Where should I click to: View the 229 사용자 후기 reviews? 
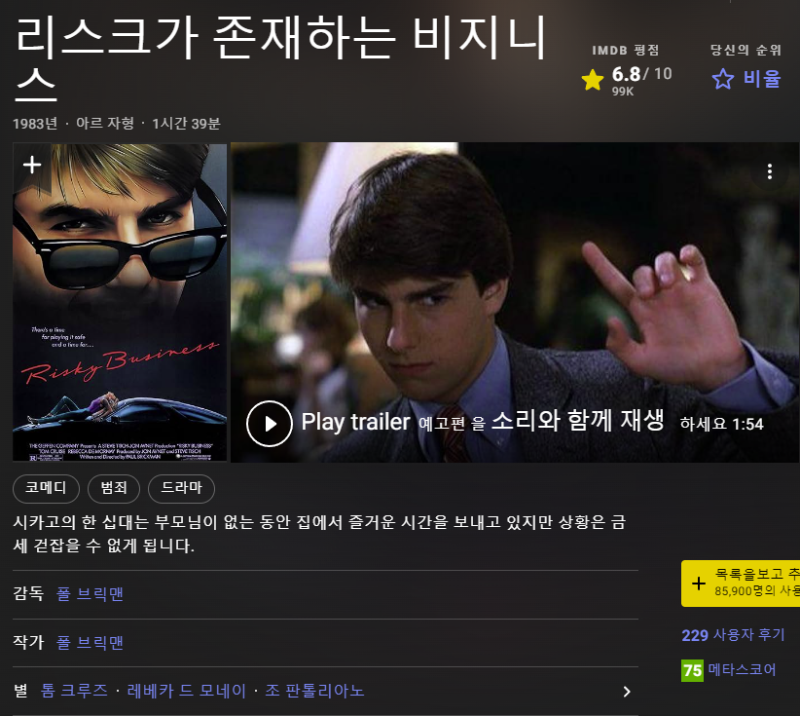tap(733, 635)
